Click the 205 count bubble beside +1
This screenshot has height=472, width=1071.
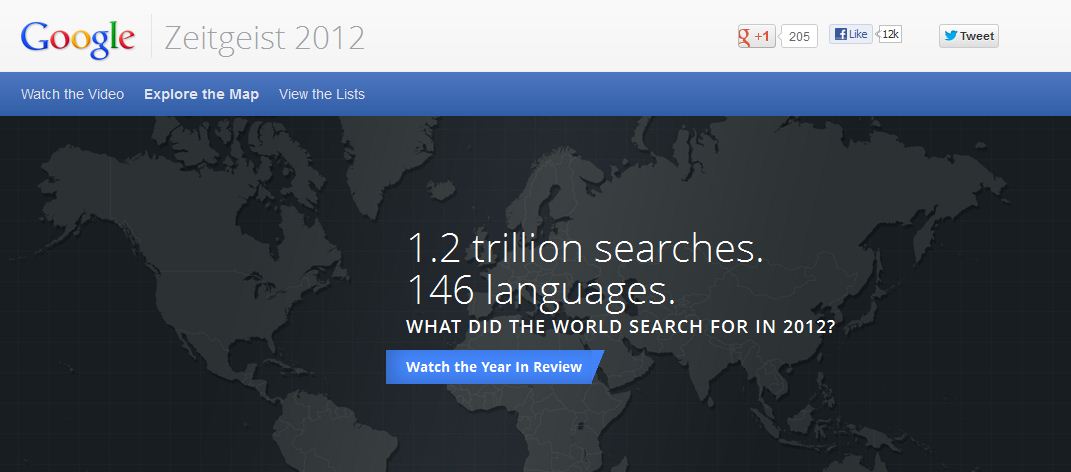click(798, 36)
